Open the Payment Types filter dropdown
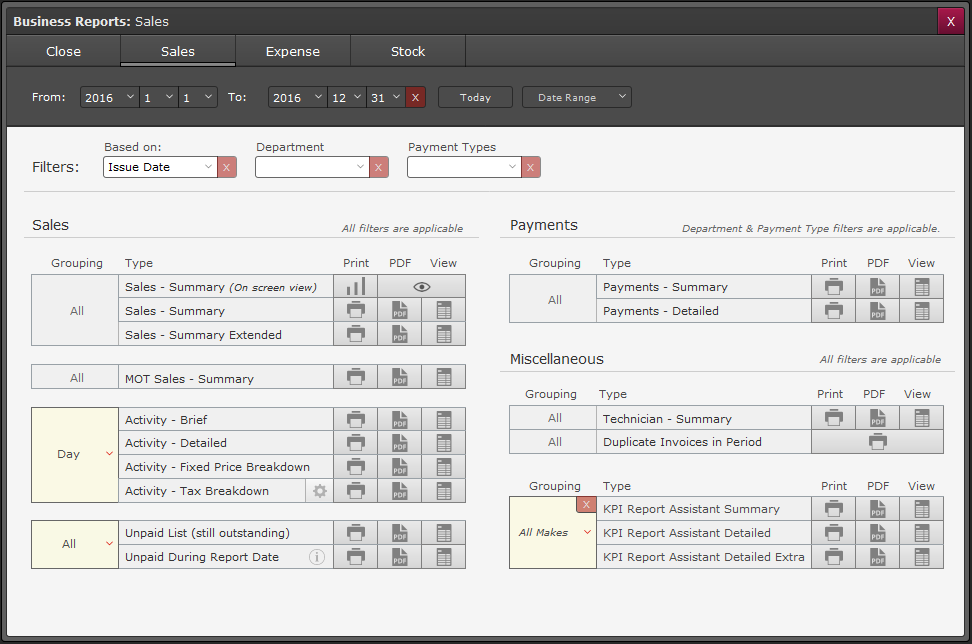The width and height of the screenshot is (972, 644). 464,167
